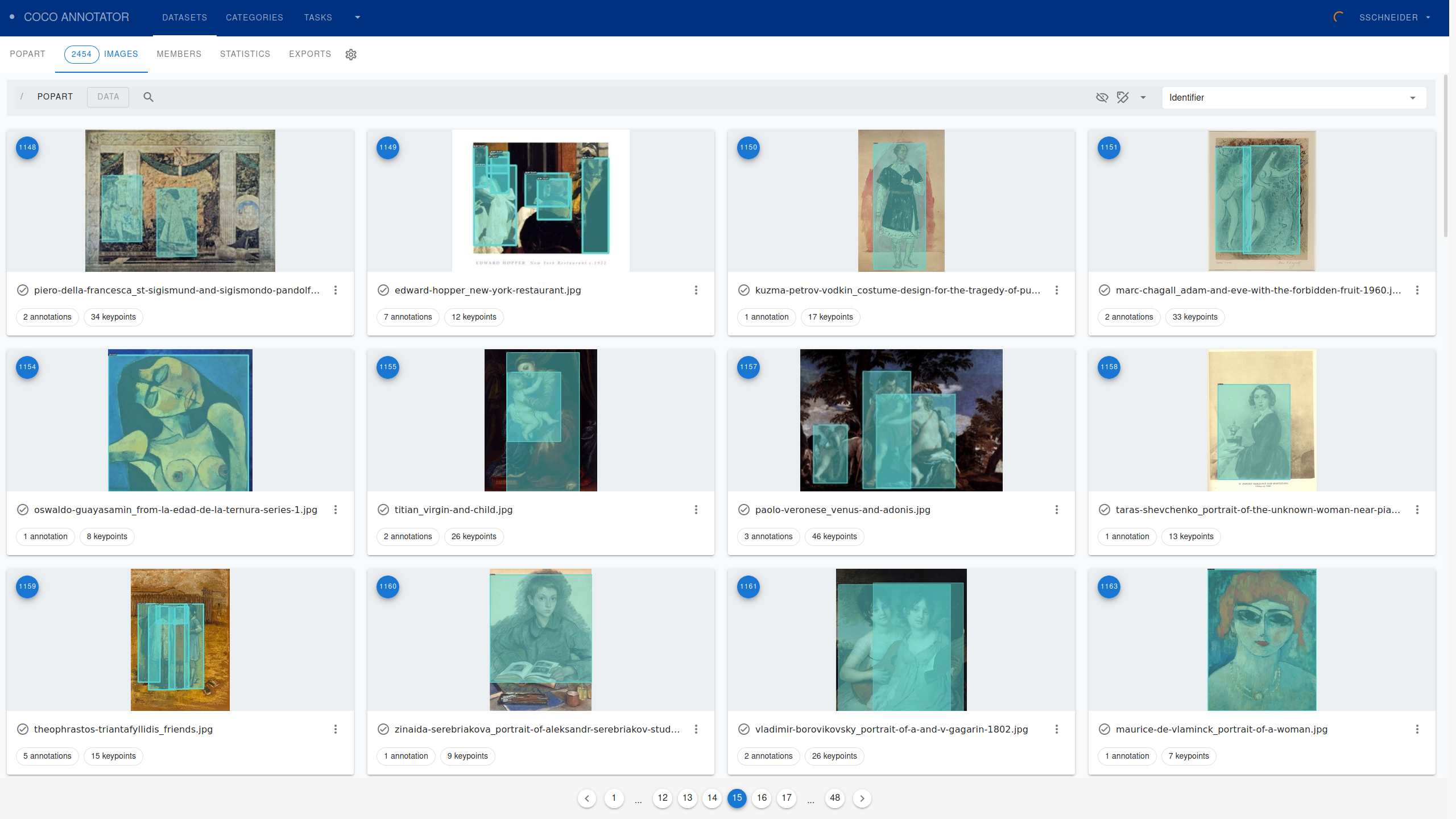Click the titian_virgin-and-child.jpg filename
1456x819 pixels.
point(453,510)
